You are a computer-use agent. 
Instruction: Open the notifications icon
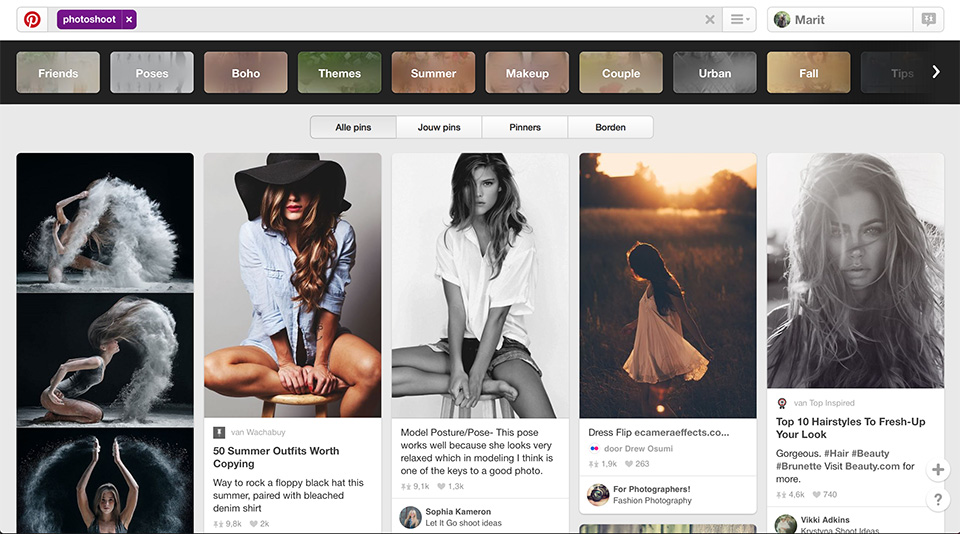[928, 20]
